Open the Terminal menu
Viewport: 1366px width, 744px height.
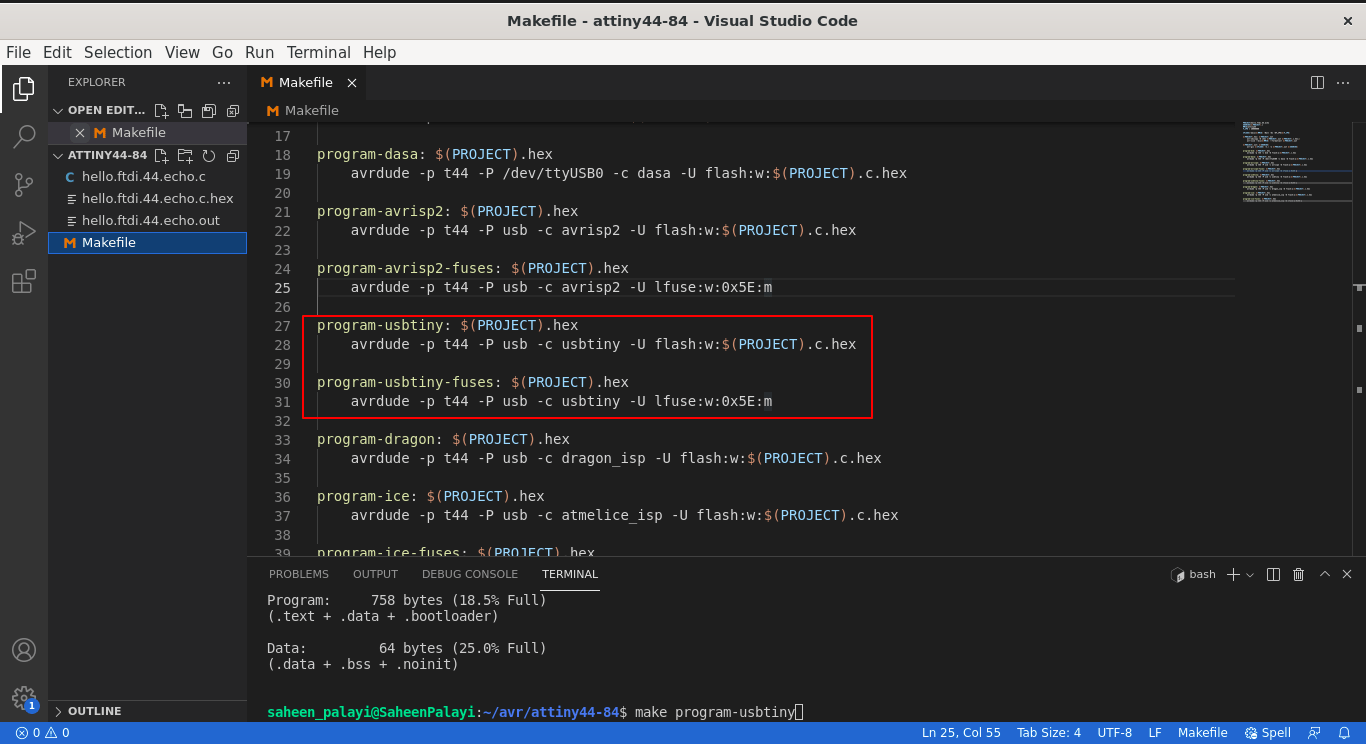tap(318, 52)
